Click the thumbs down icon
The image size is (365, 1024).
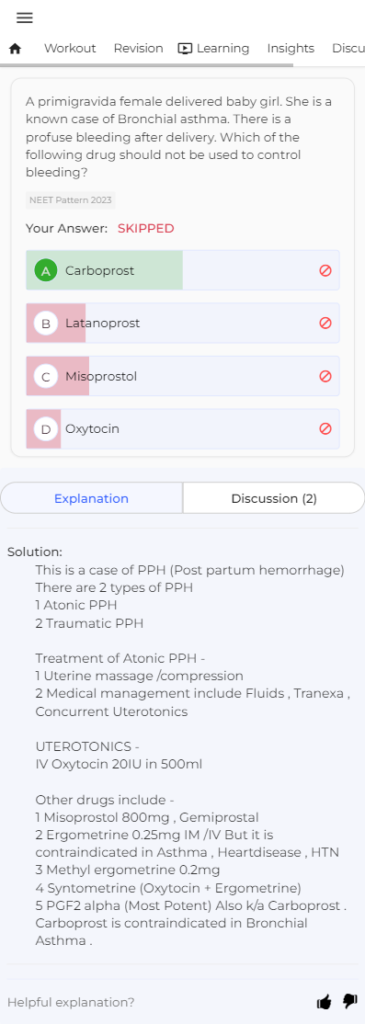[350, 1001]
